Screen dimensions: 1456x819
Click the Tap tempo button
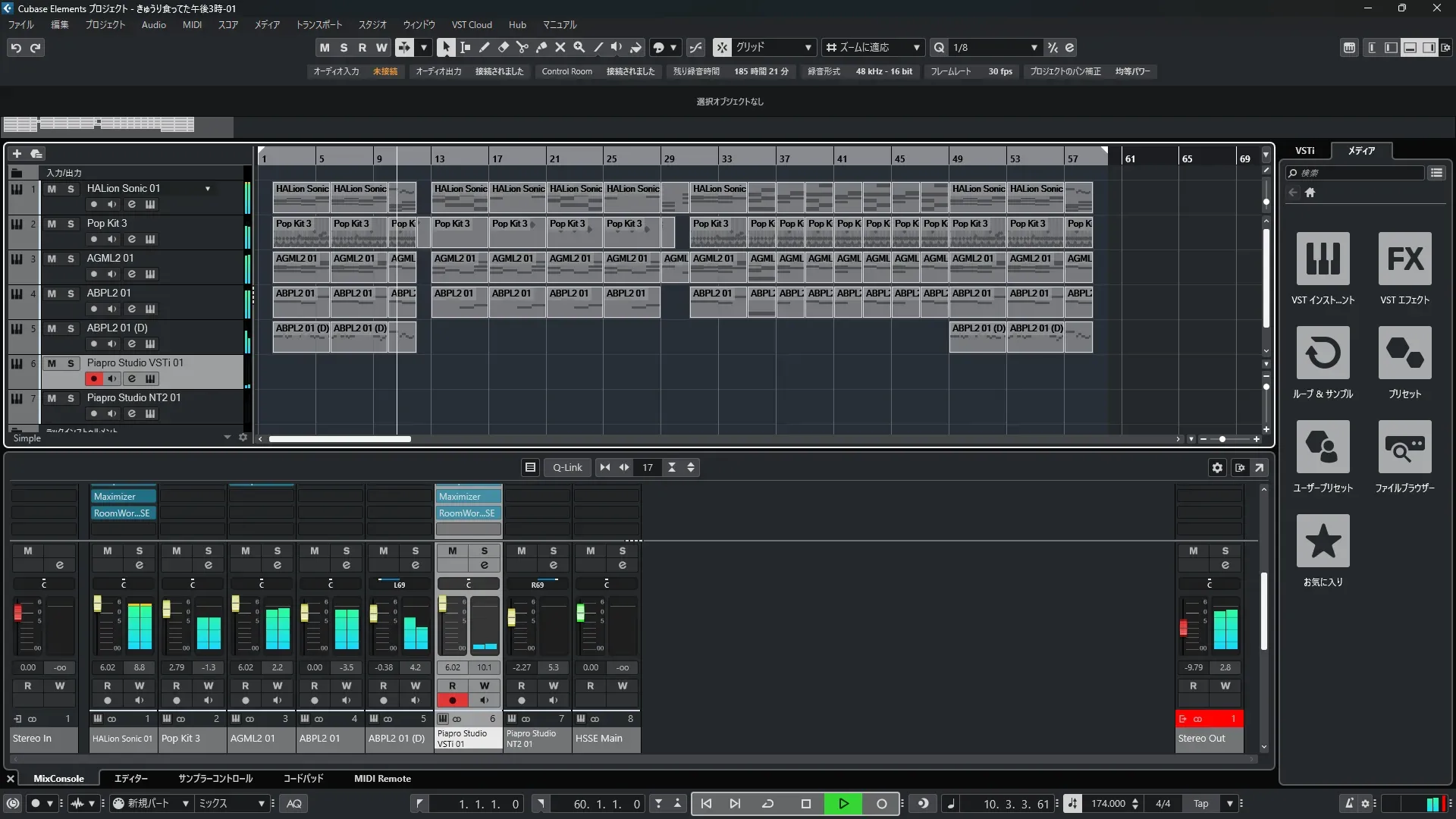[x=1200, y=804]
